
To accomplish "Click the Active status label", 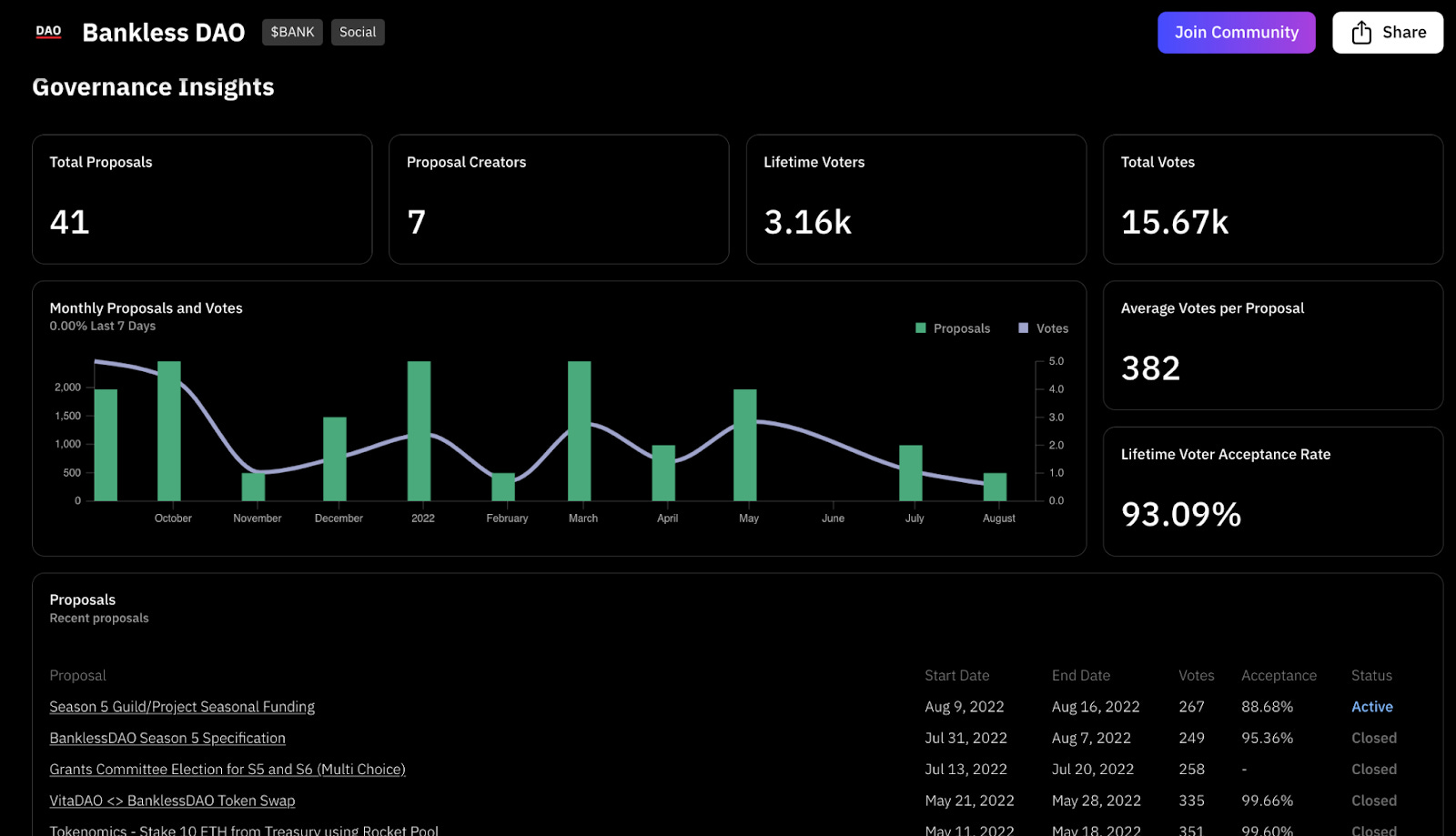I will [1371, 707].
